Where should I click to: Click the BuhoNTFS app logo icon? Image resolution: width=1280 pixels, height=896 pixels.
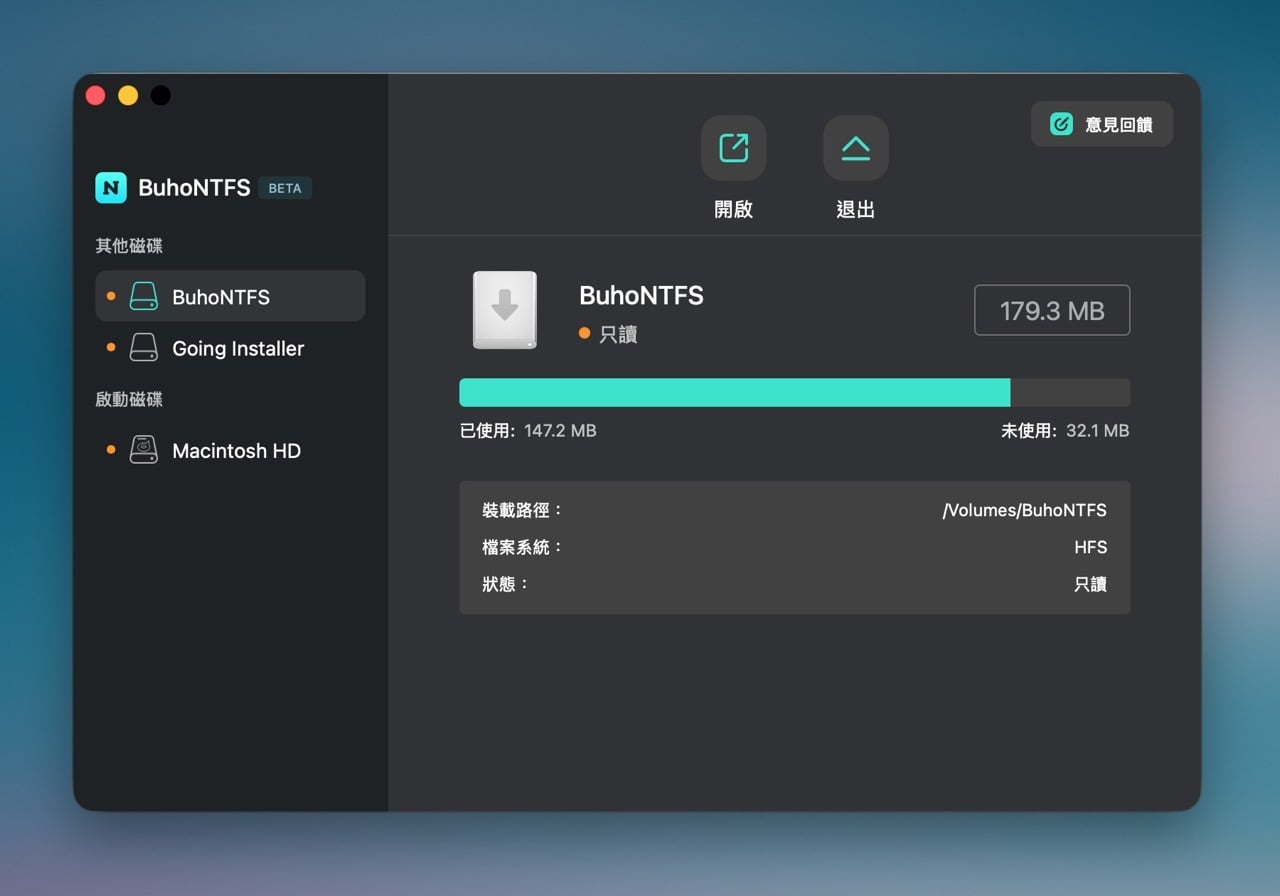click(x=111, y=187)
